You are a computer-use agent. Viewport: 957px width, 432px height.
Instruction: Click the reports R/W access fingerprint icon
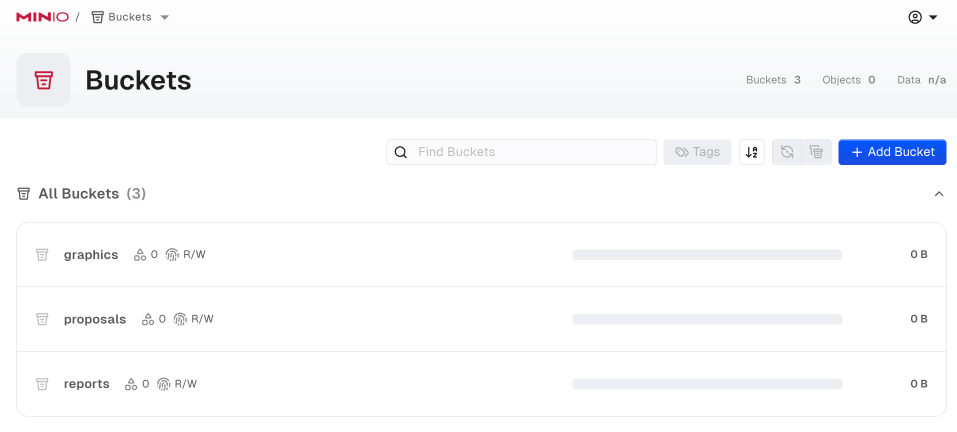pos(164,384)
